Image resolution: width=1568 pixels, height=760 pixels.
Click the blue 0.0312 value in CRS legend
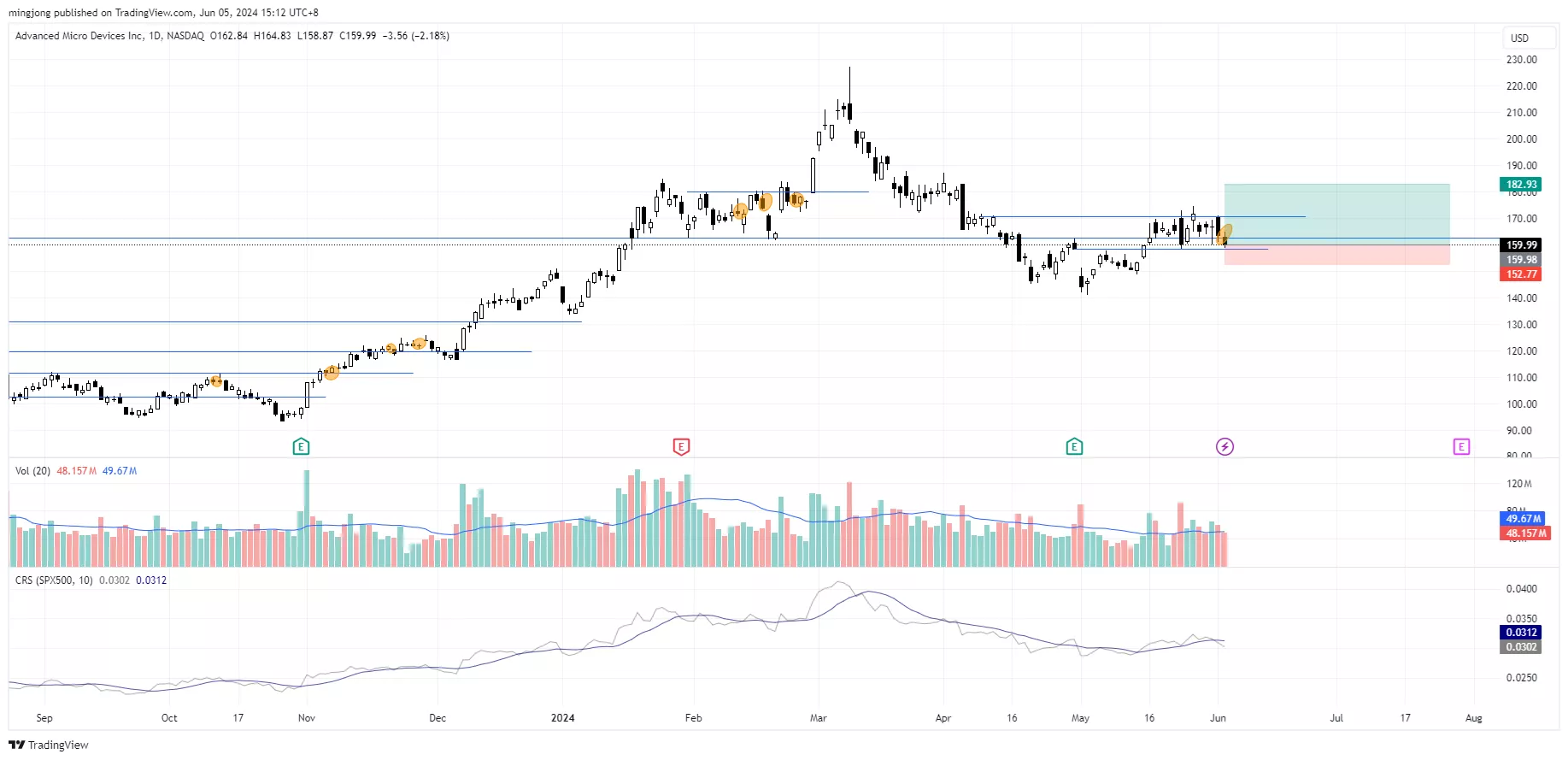[151, 580]
